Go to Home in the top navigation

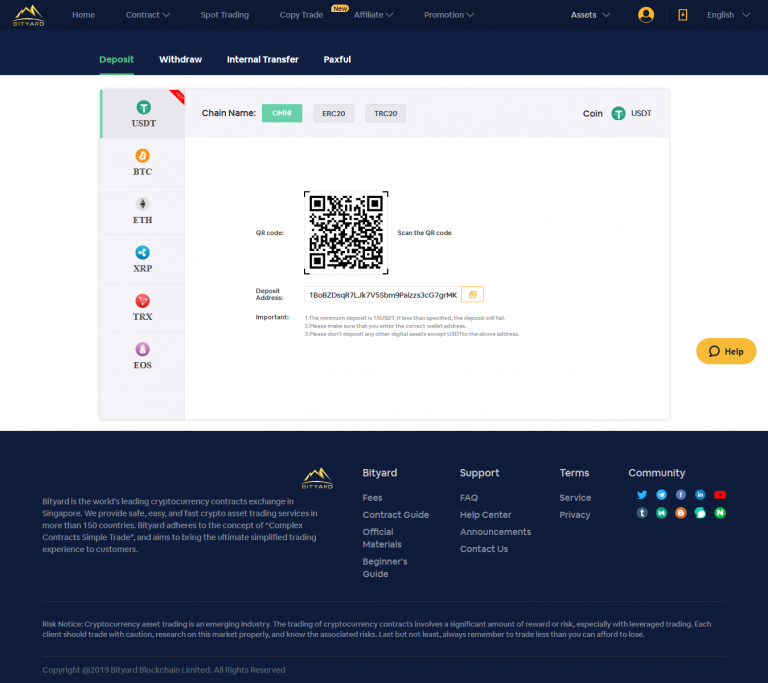click(84, 15)
